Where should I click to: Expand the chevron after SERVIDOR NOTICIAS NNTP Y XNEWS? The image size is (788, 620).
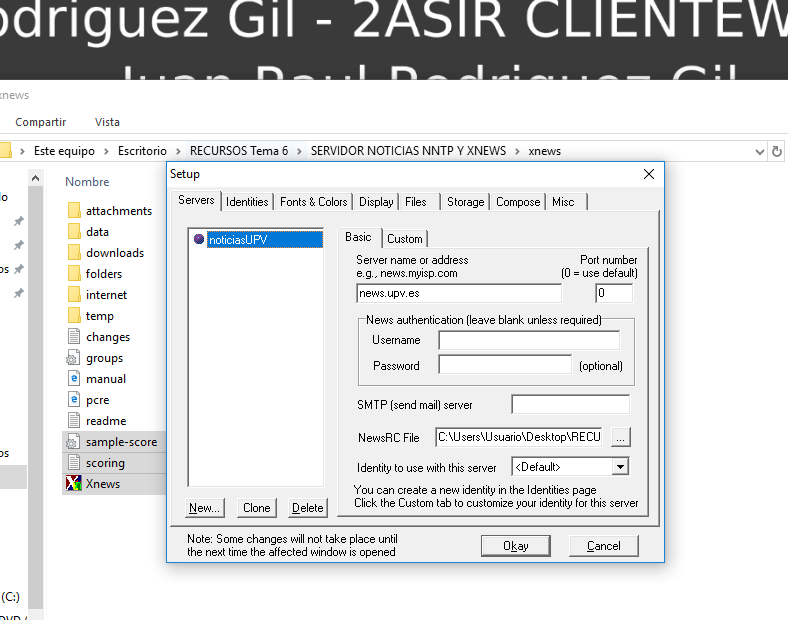pos(517,151)
